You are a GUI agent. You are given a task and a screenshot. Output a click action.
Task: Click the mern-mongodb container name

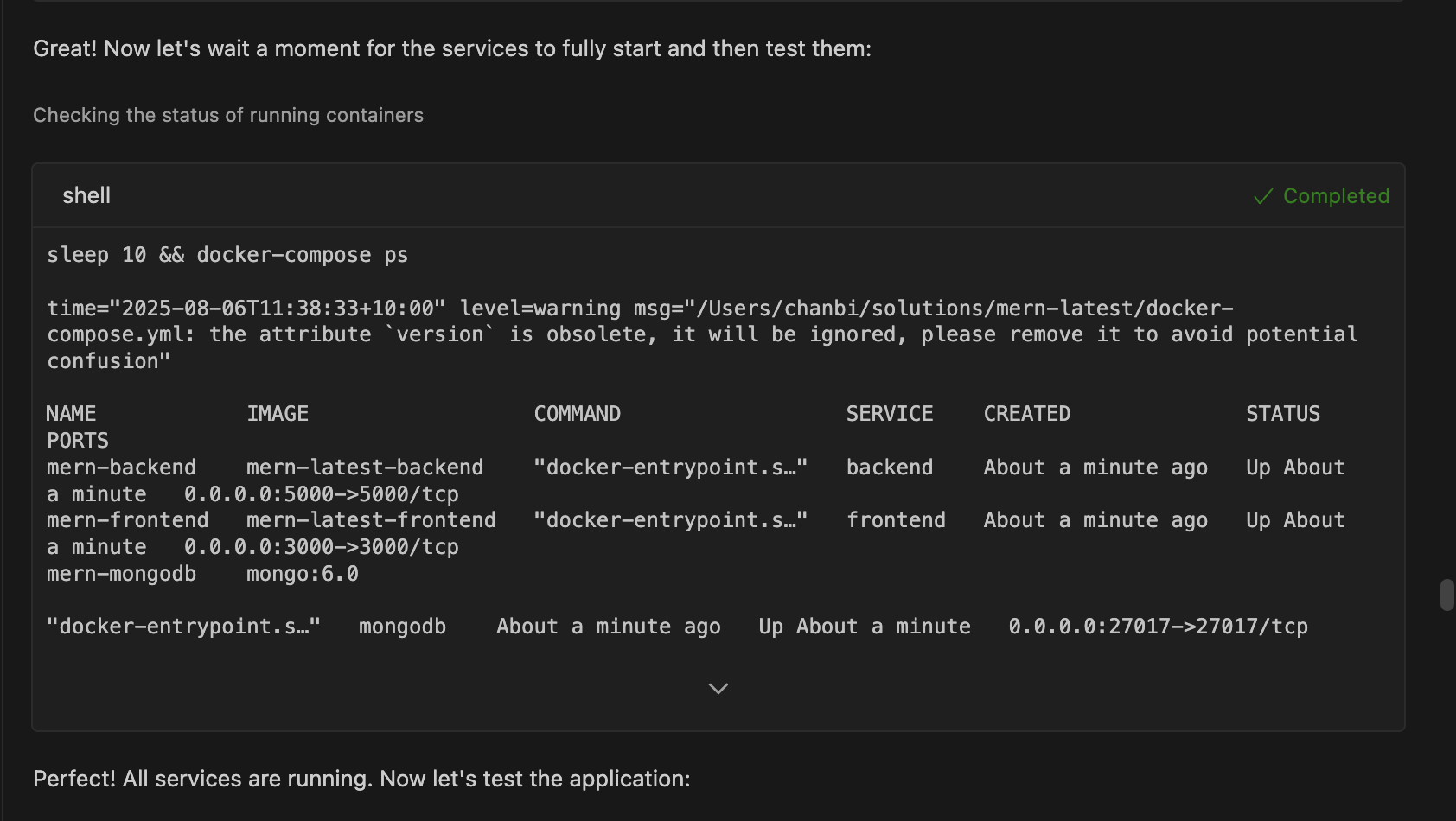click(x=122, y=574)
